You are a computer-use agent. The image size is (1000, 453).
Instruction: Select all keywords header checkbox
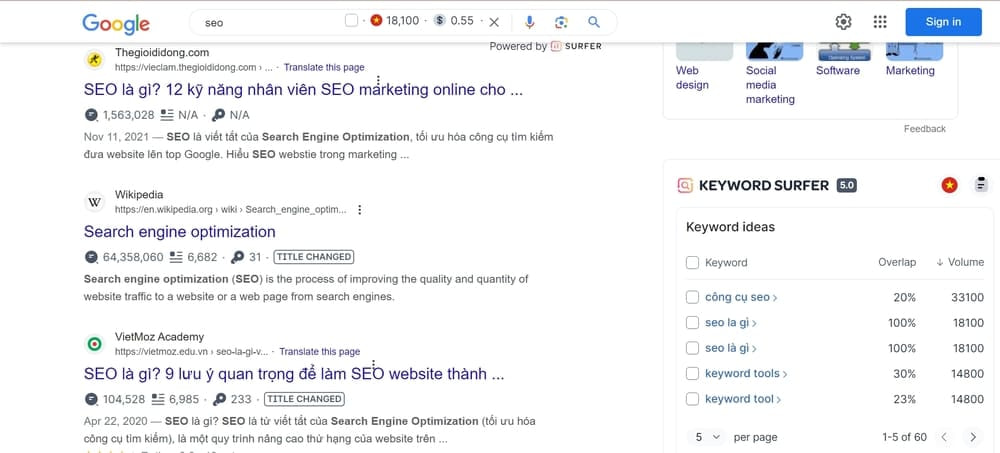(693, 263)
